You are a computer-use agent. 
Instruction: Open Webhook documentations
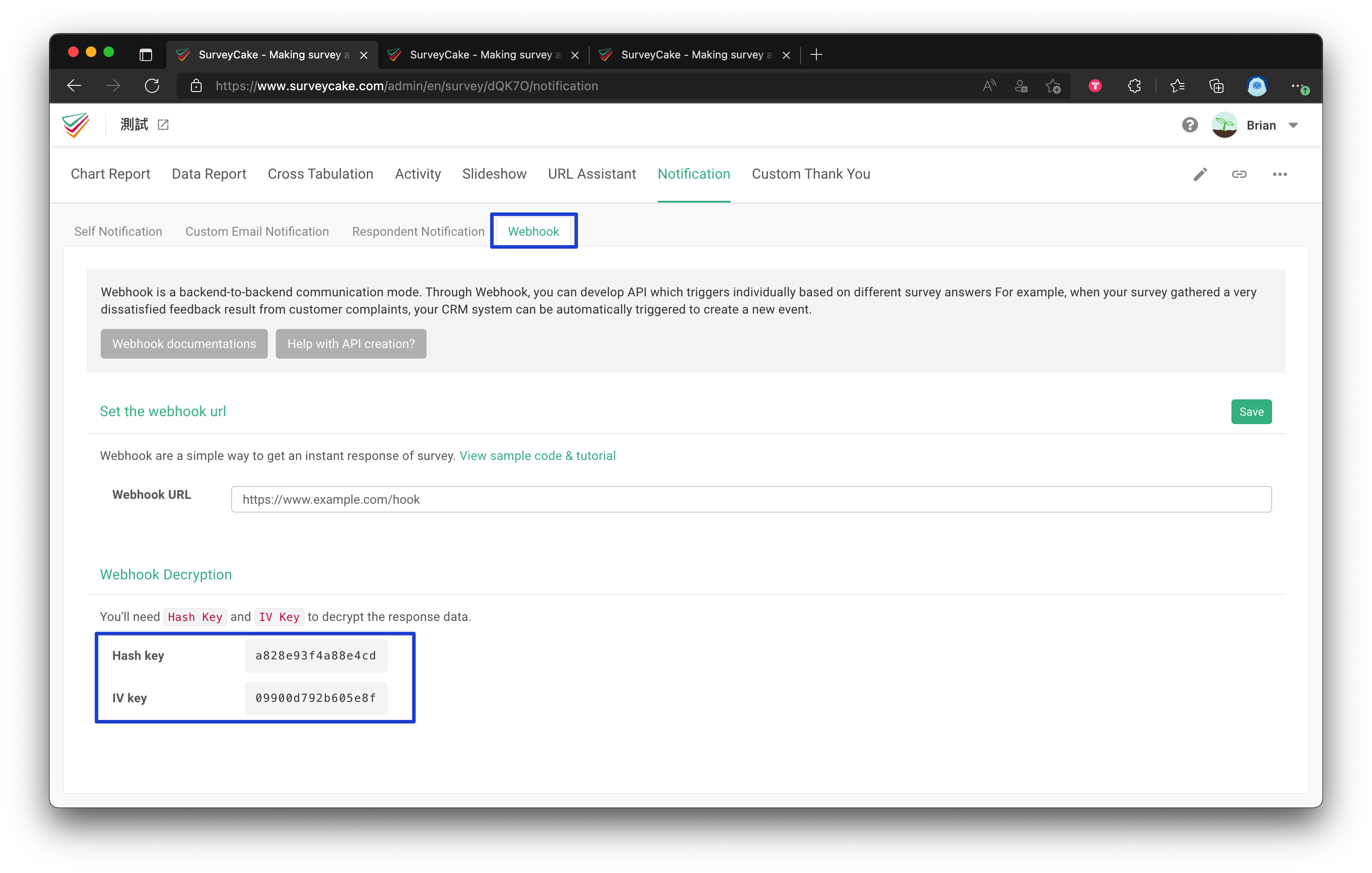[x=183, y=344]
